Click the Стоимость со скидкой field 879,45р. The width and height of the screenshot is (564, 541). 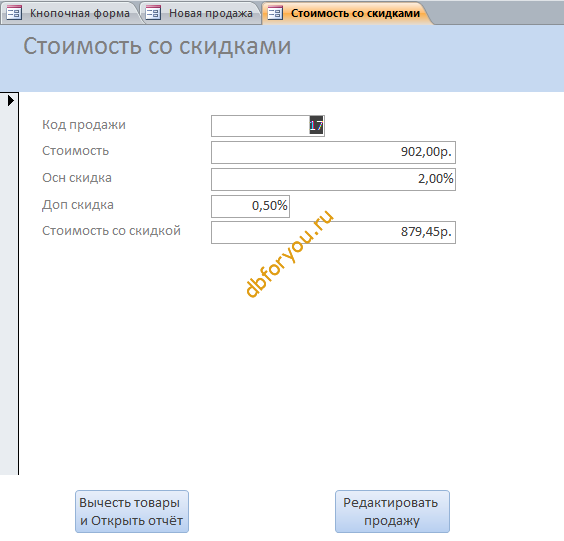click(x=333, y=232)
